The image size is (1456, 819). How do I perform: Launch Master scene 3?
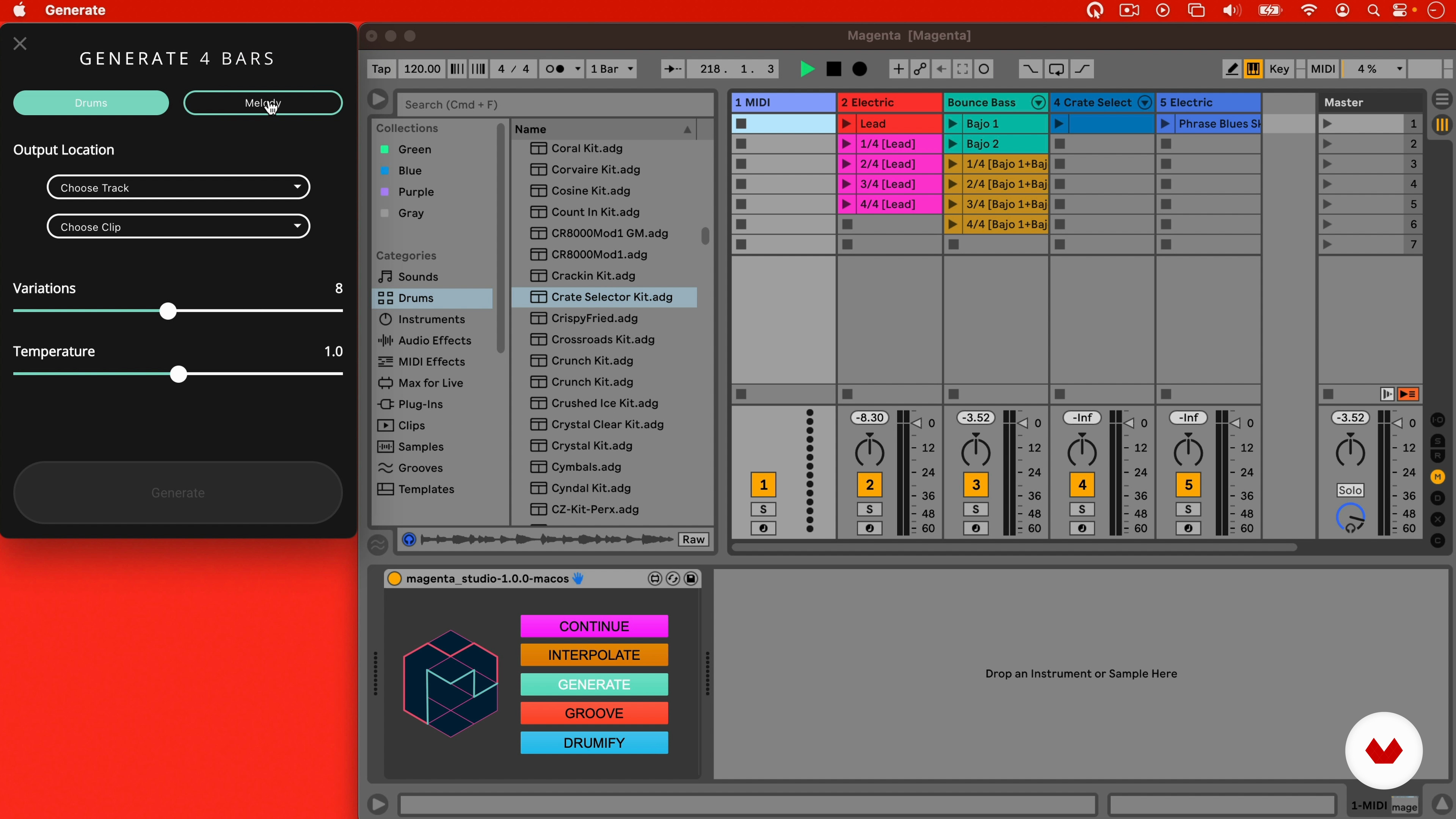coord(1327,164)
